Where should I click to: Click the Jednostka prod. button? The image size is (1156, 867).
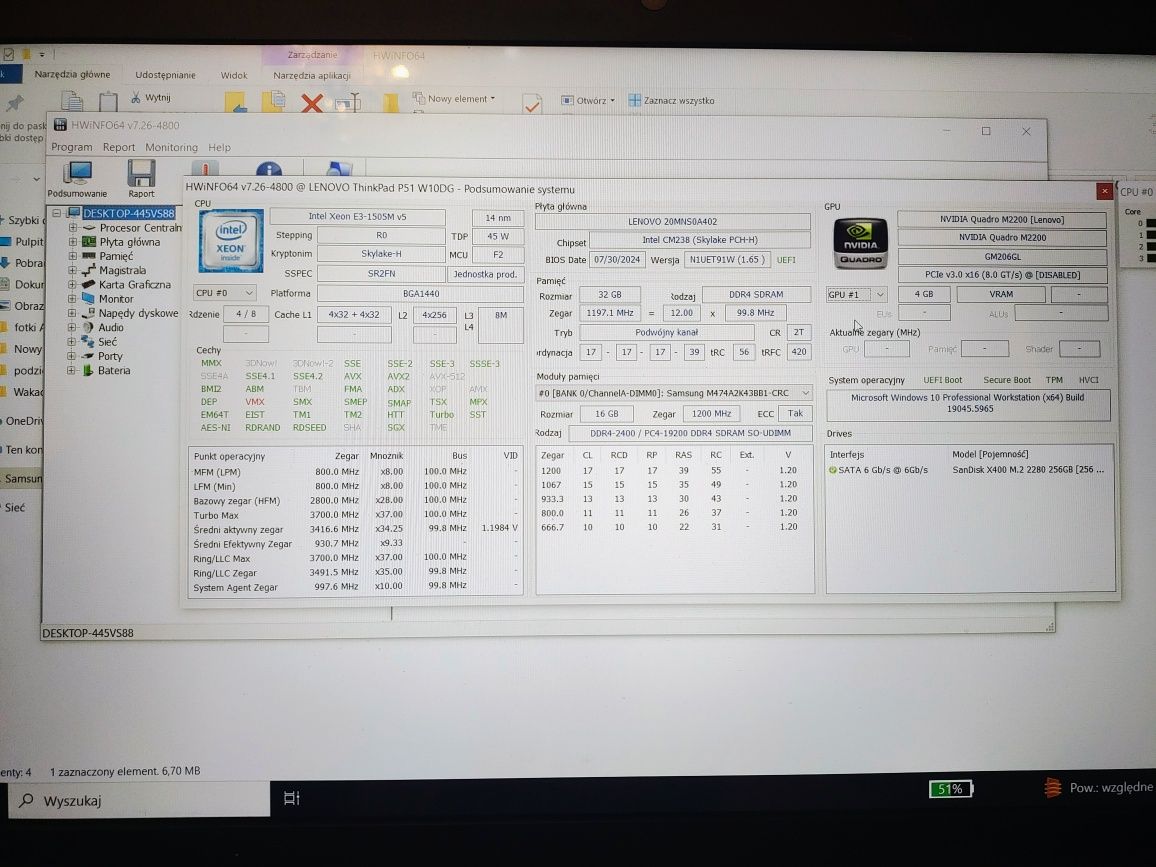tap(485, 274)
